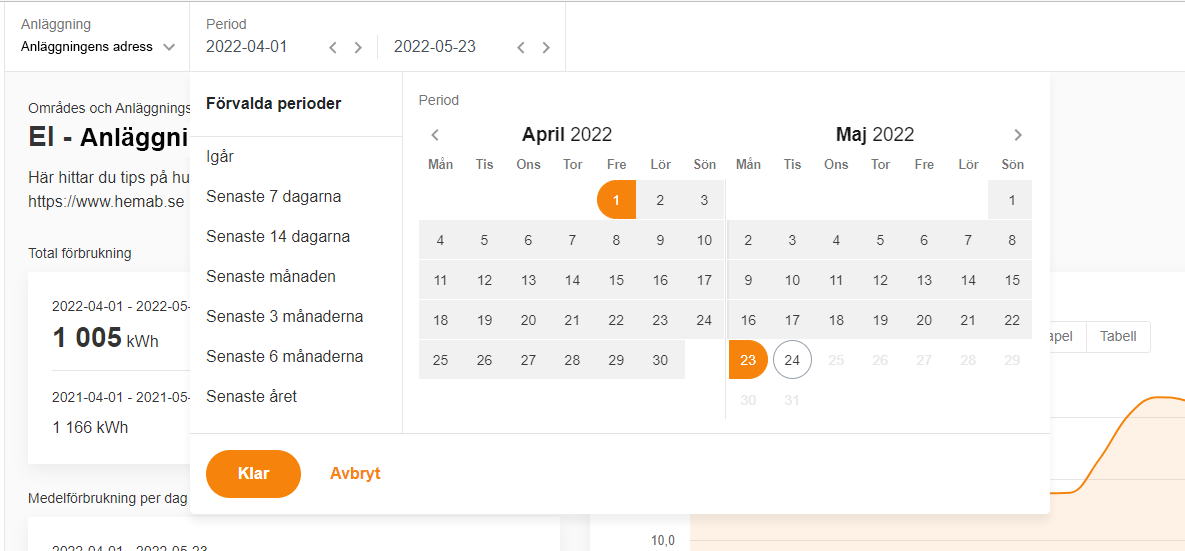Go to previous month in calendar
The width and height of the screenshot is (1185, 551).
[435, 135]
